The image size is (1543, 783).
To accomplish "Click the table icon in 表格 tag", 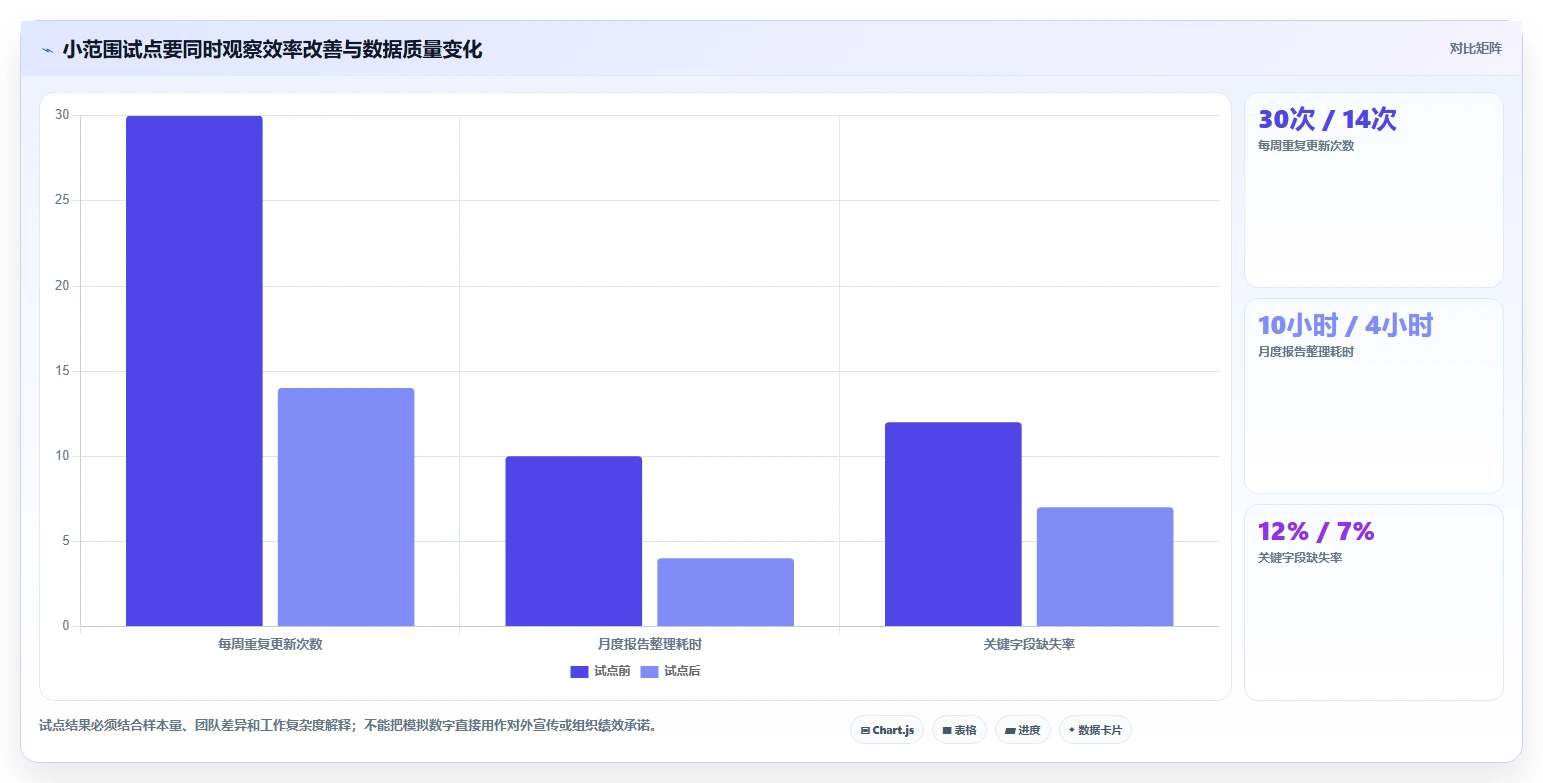I will coord(947,731).
